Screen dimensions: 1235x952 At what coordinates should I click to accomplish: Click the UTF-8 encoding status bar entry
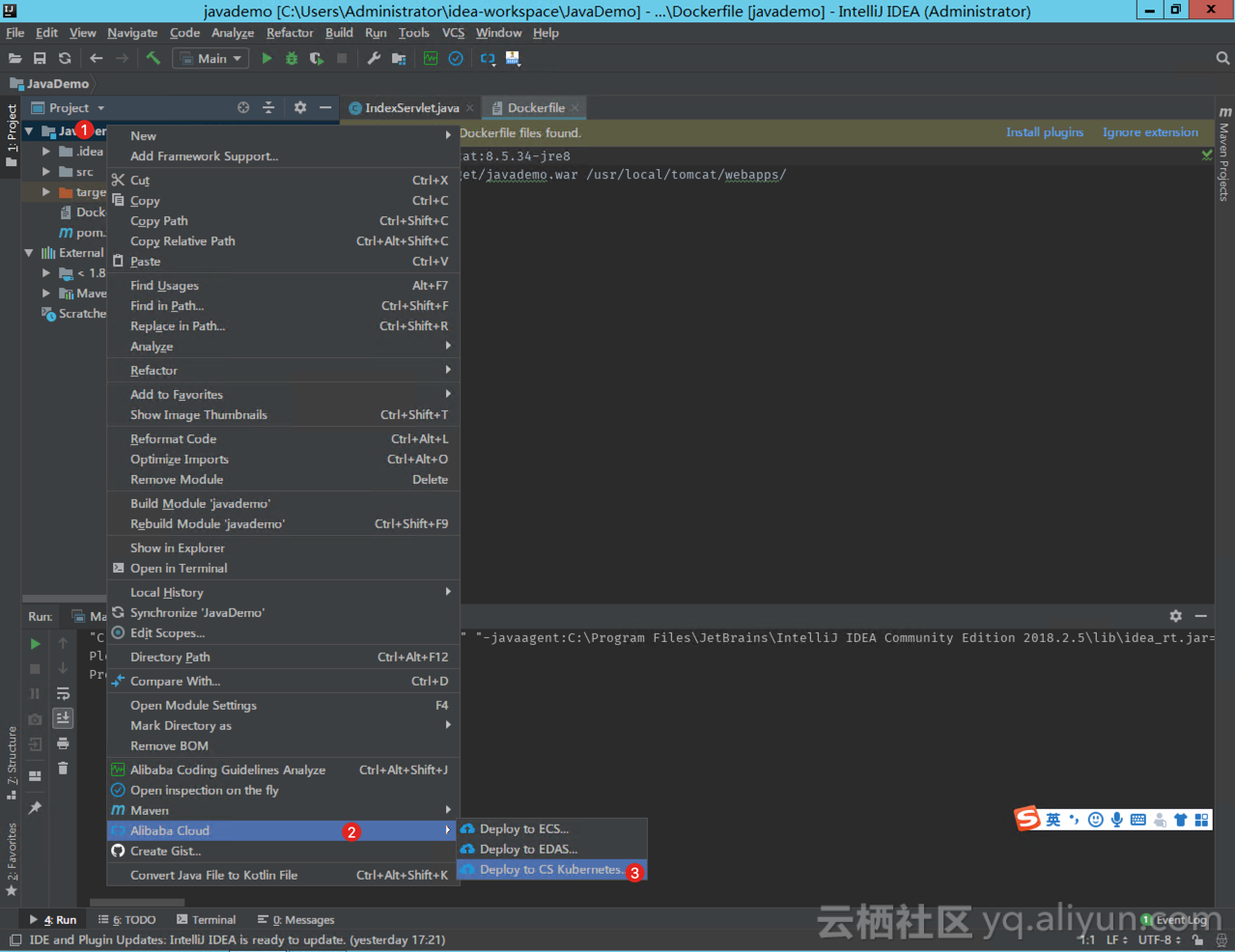[x=1159, y=939]
